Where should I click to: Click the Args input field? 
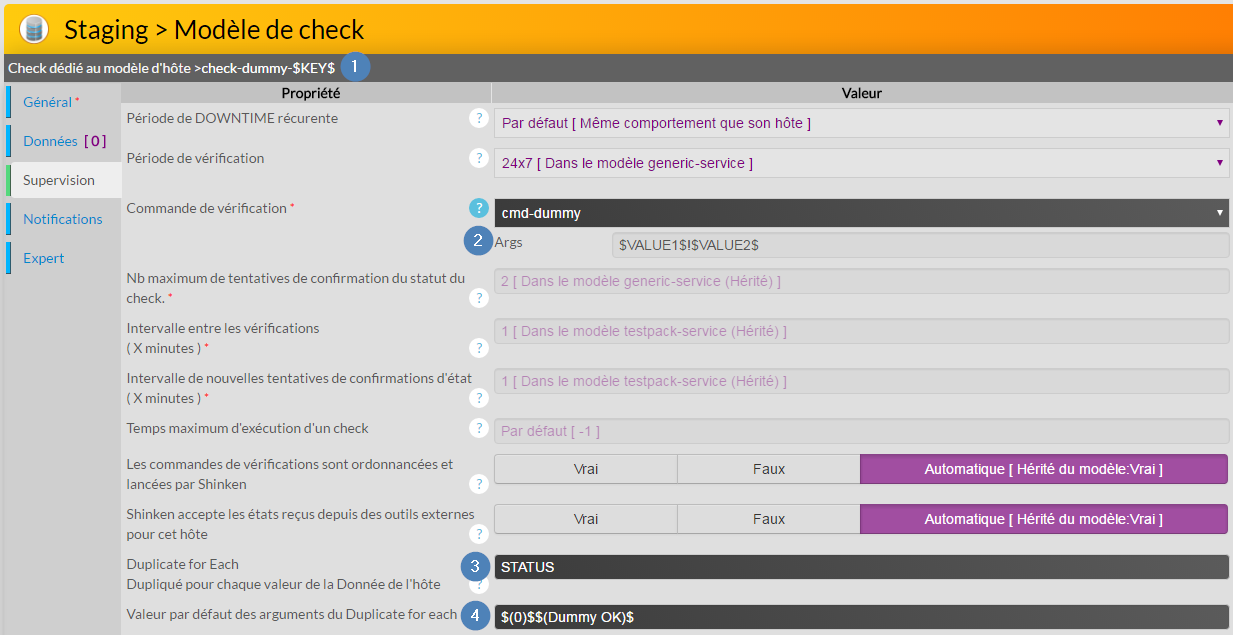[919, 245]
